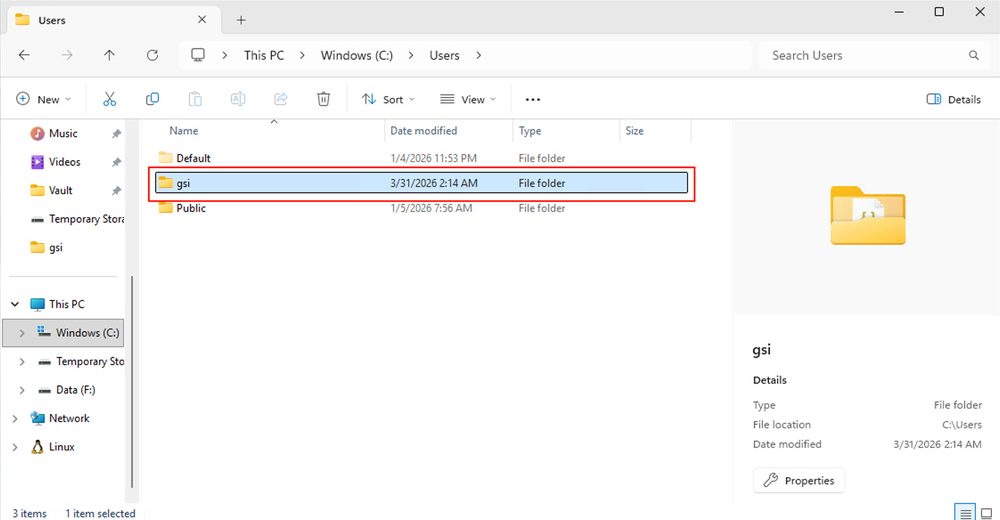Expand the Network tree node
The image size is (1000, 520).
[x=14, y=419]
